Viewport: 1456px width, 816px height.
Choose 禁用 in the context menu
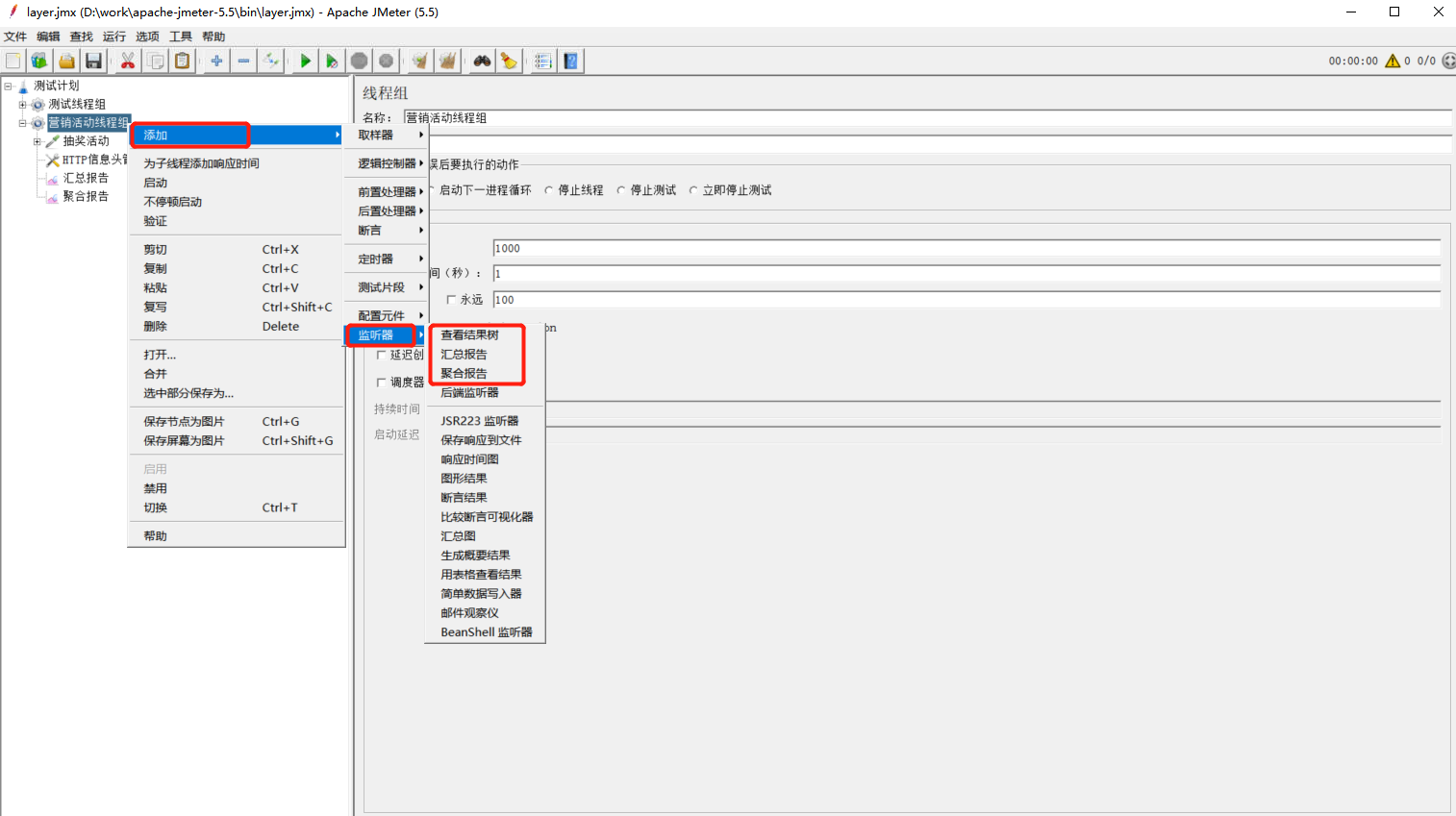click(237, 489)
